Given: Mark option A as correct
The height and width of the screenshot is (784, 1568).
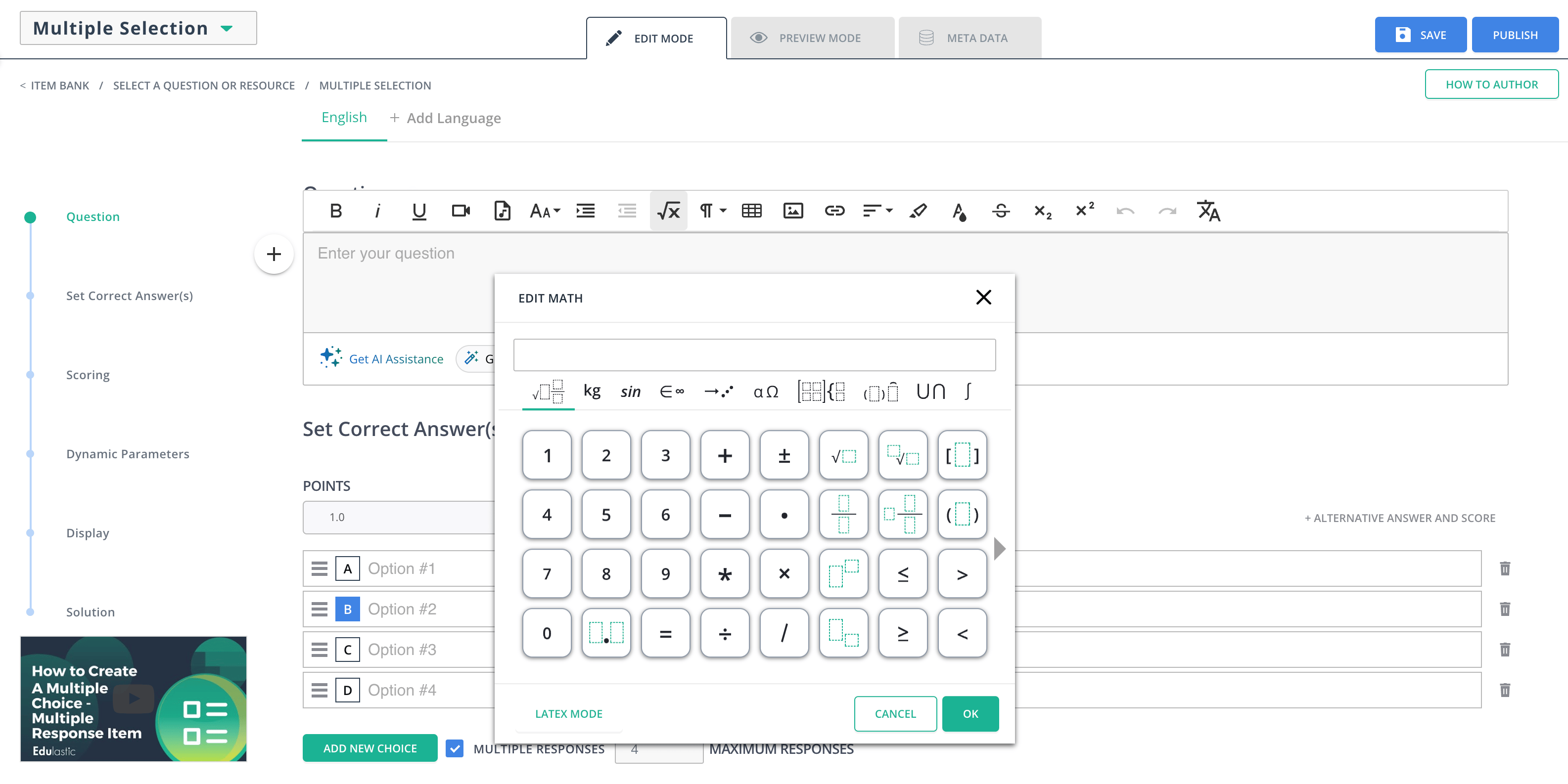Looking at the screenshot, I should point(348,568).
